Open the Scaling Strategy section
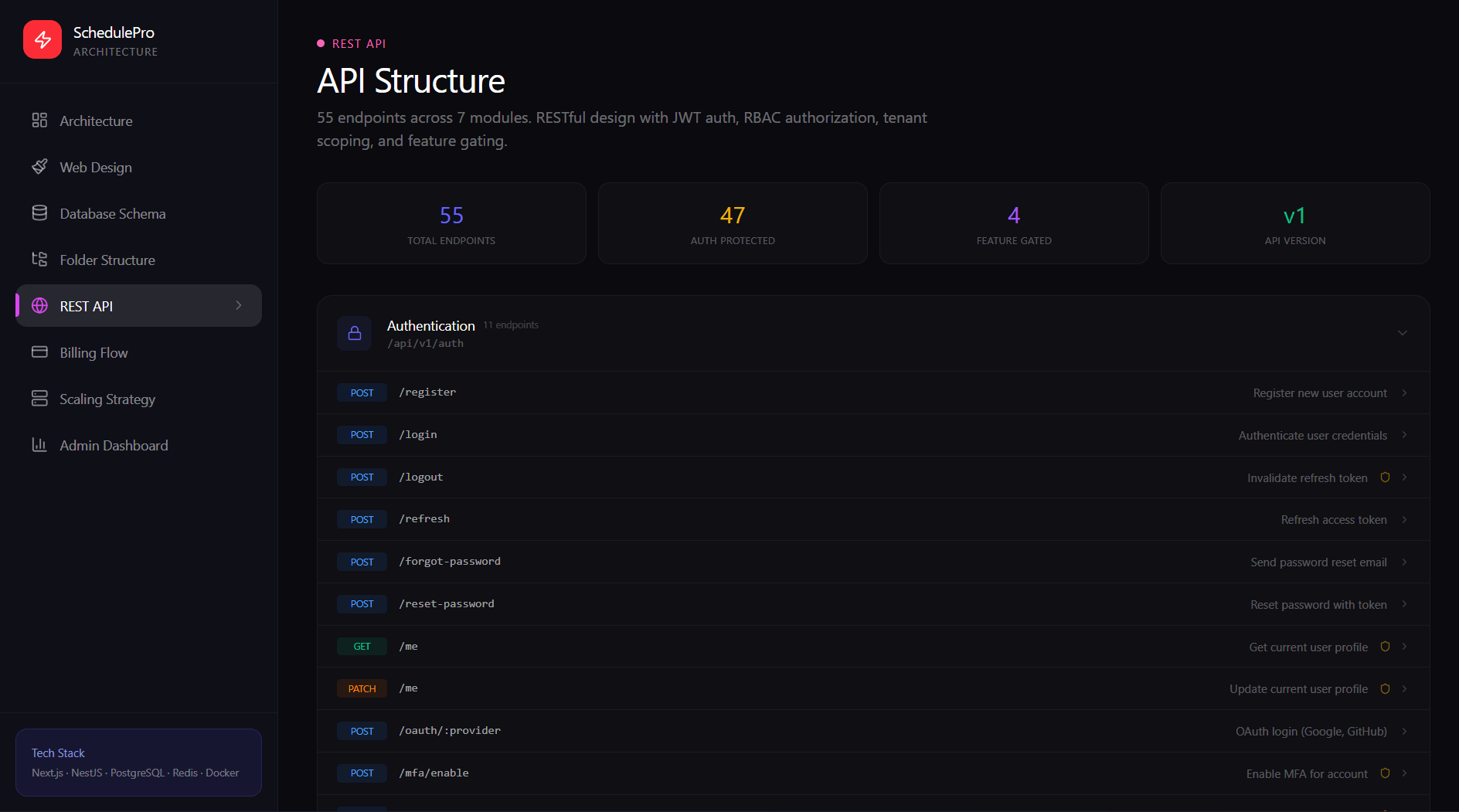 [107, 399]
